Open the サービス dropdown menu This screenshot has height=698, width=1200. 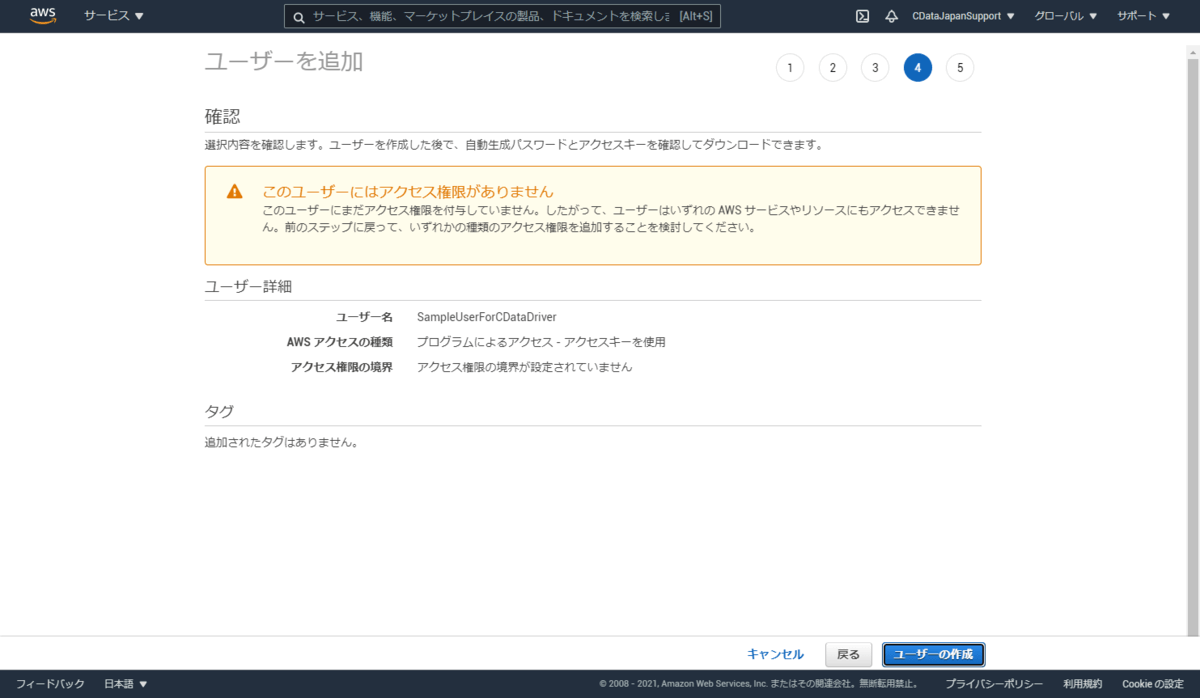pos(114,16)
